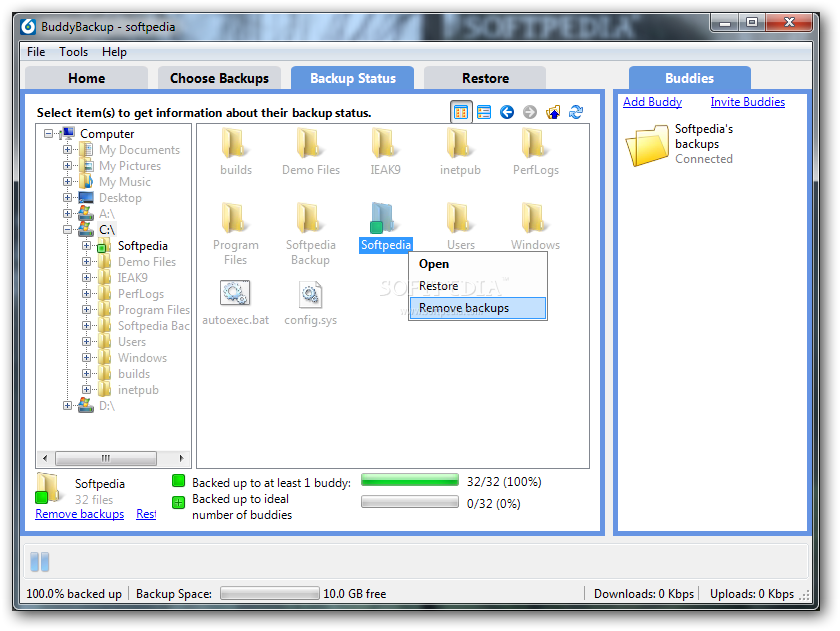
Task: Click the Invite Buddies link
Action: 747,102
